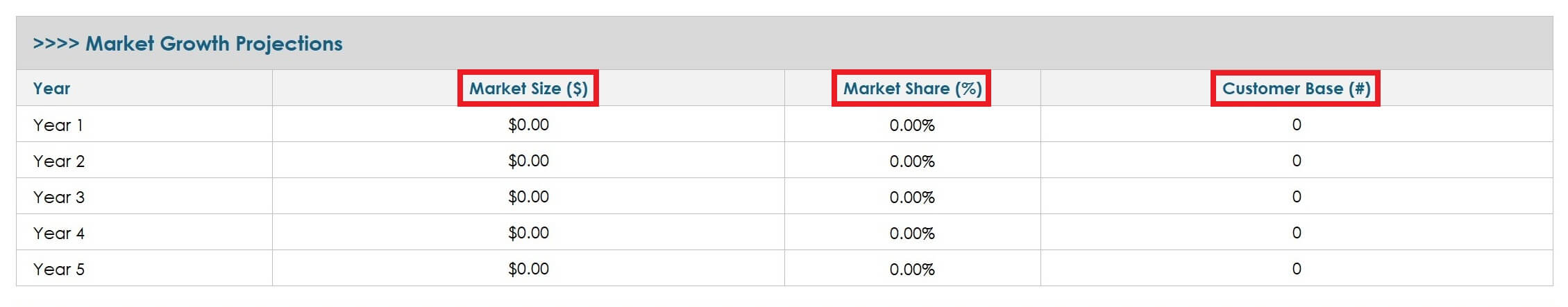Click the Year 2 Market Size value
This screenshot has height=307, width=1568.
coord(528,161)
